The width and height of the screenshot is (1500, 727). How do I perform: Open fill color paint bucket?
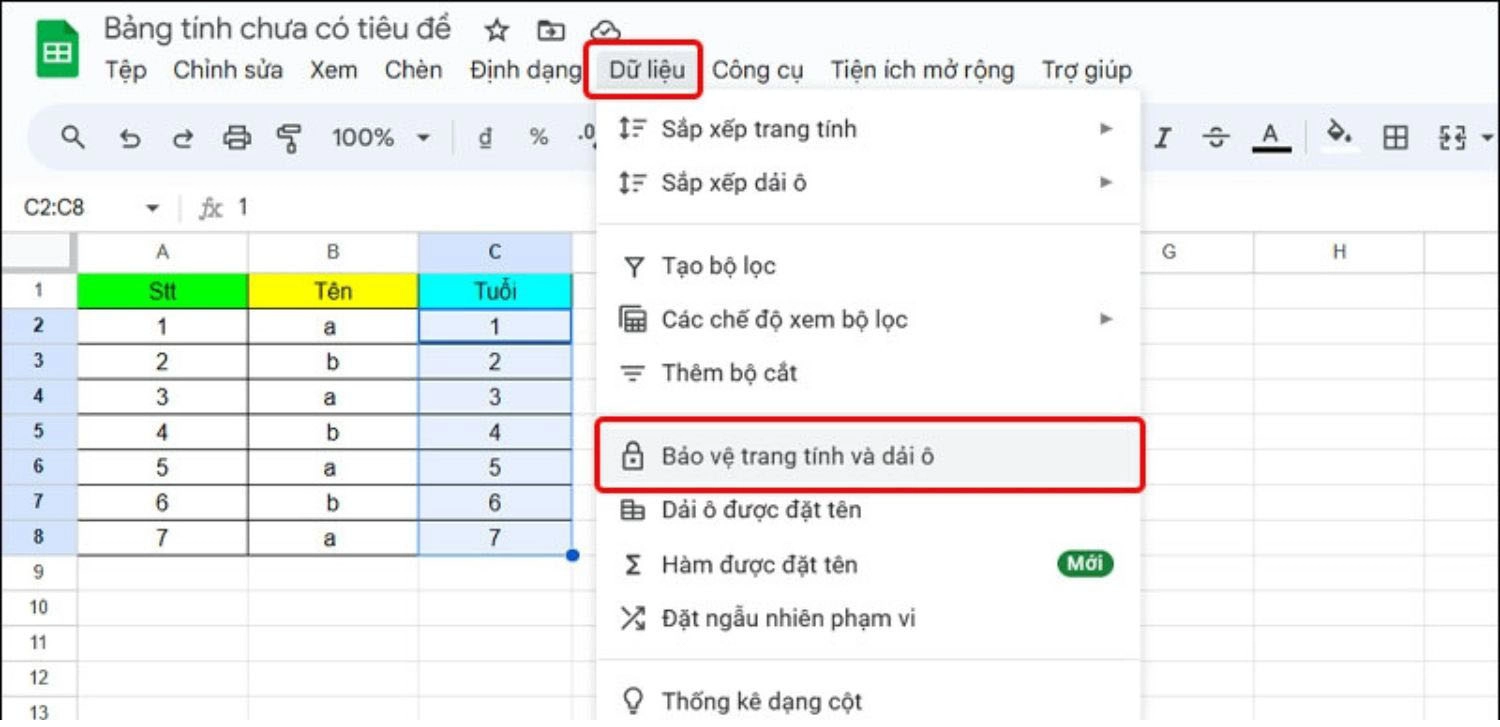pyautogui.click(x=1339, y=136)
